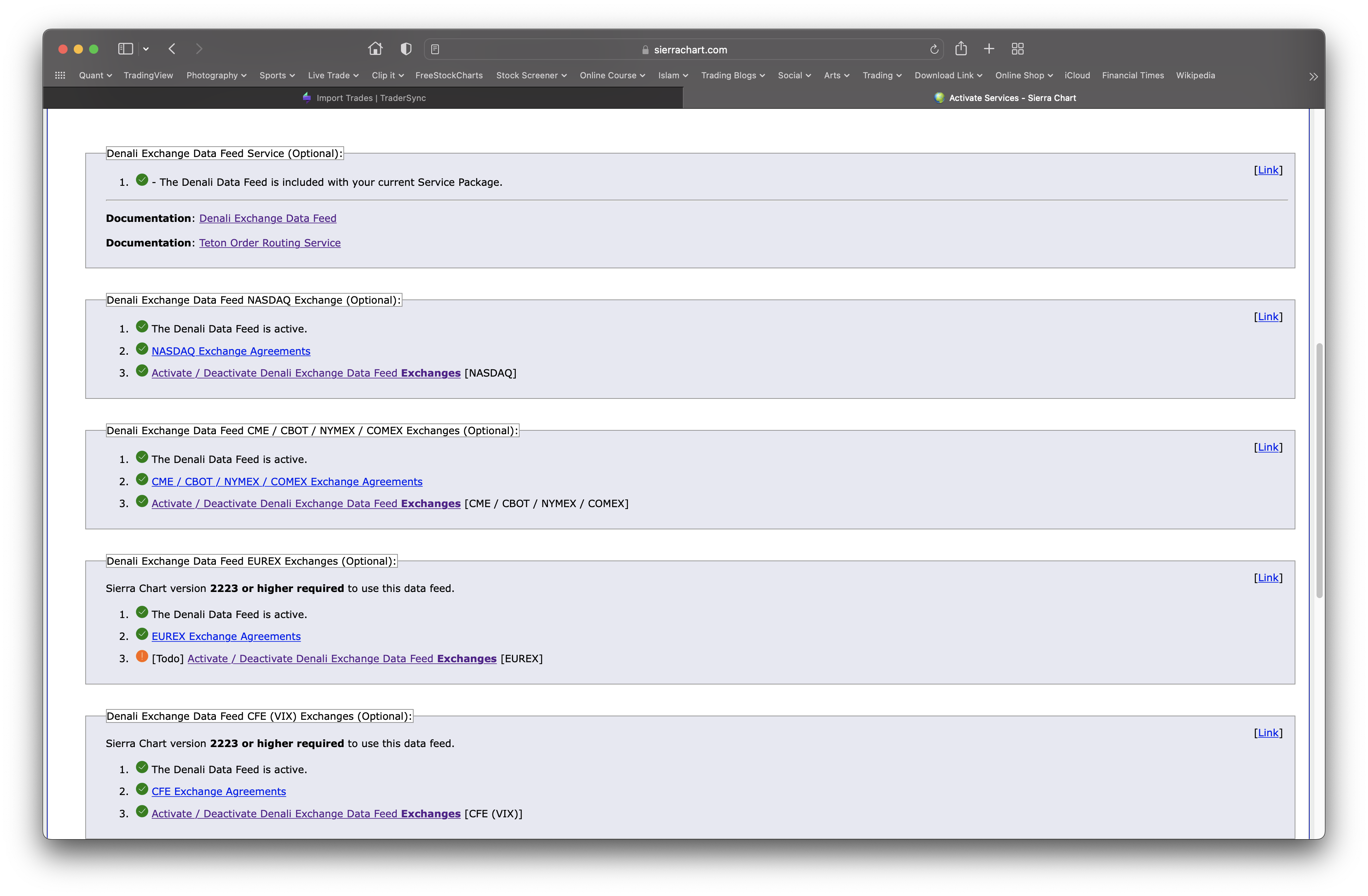This screenshot has width=1368, height=896.
Task: Open CFE Exchange Agreements link
Action: (x=219, y=792)
